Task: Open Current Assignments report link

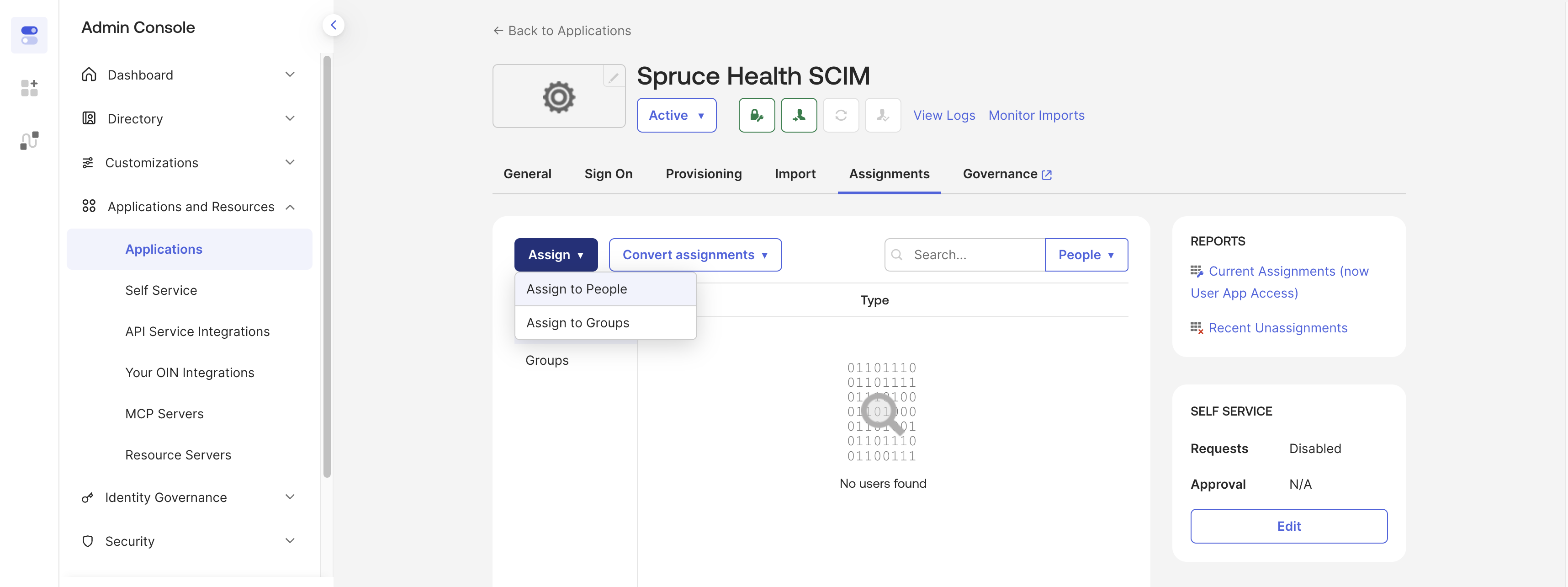Action: [1279, 282]
